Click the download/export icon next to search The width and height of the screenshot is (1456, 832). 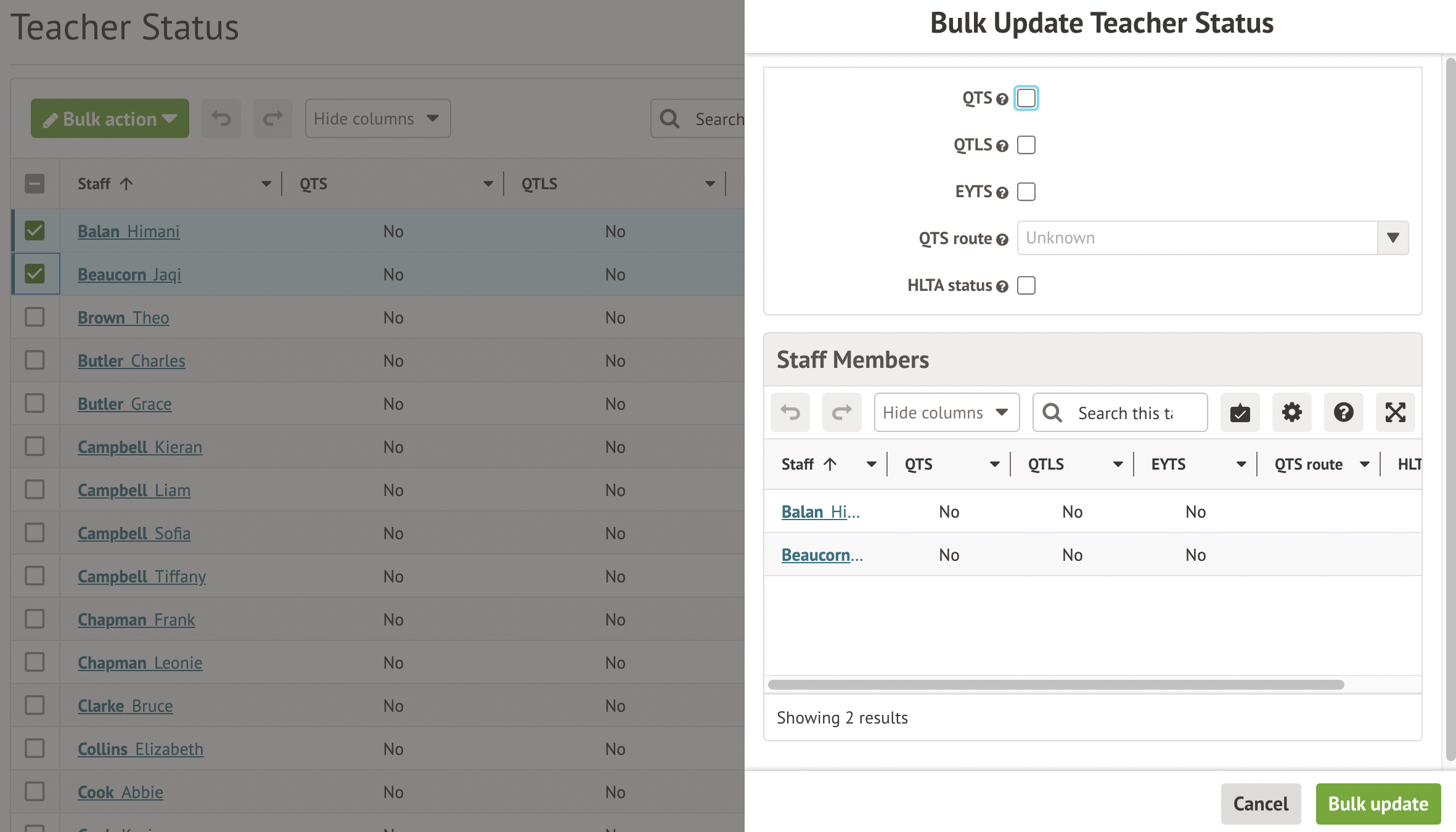click(x=1240, y=412)
